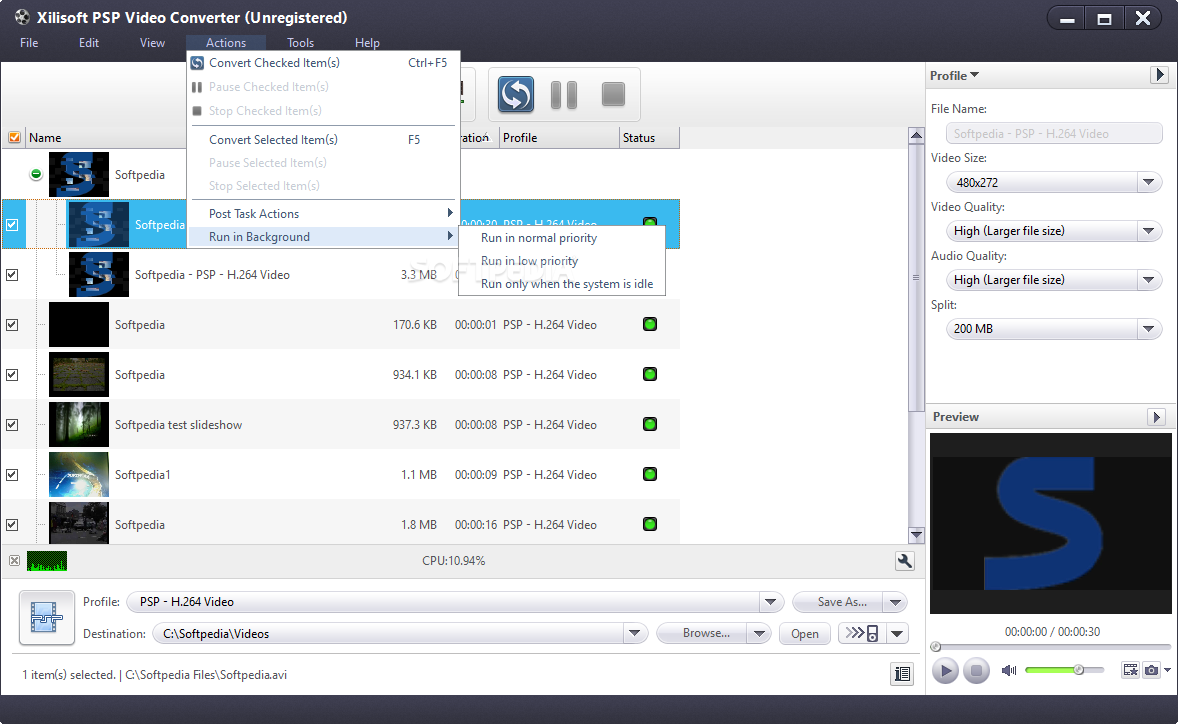Viewport: 1178px width, 724px height.
Task: Open the bottom Profile PSP - H.264 dropdown
Action: [x=770, y=602]
